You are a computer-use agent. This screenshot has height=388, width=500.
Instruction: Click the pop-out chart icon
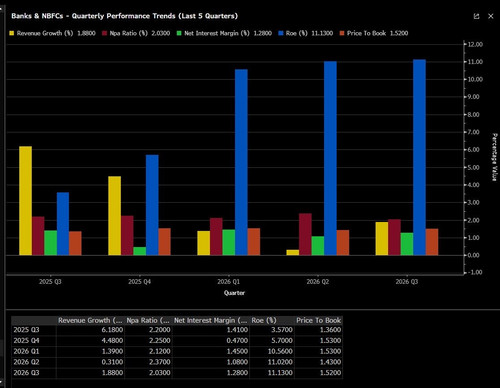476,16
